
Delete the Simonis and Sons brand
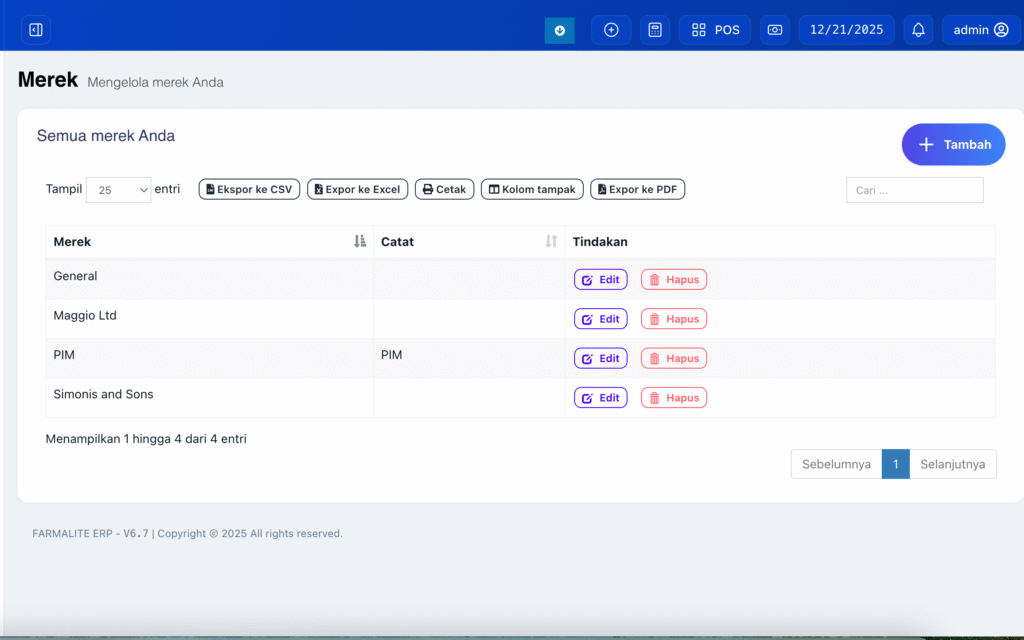pos(673,398)
